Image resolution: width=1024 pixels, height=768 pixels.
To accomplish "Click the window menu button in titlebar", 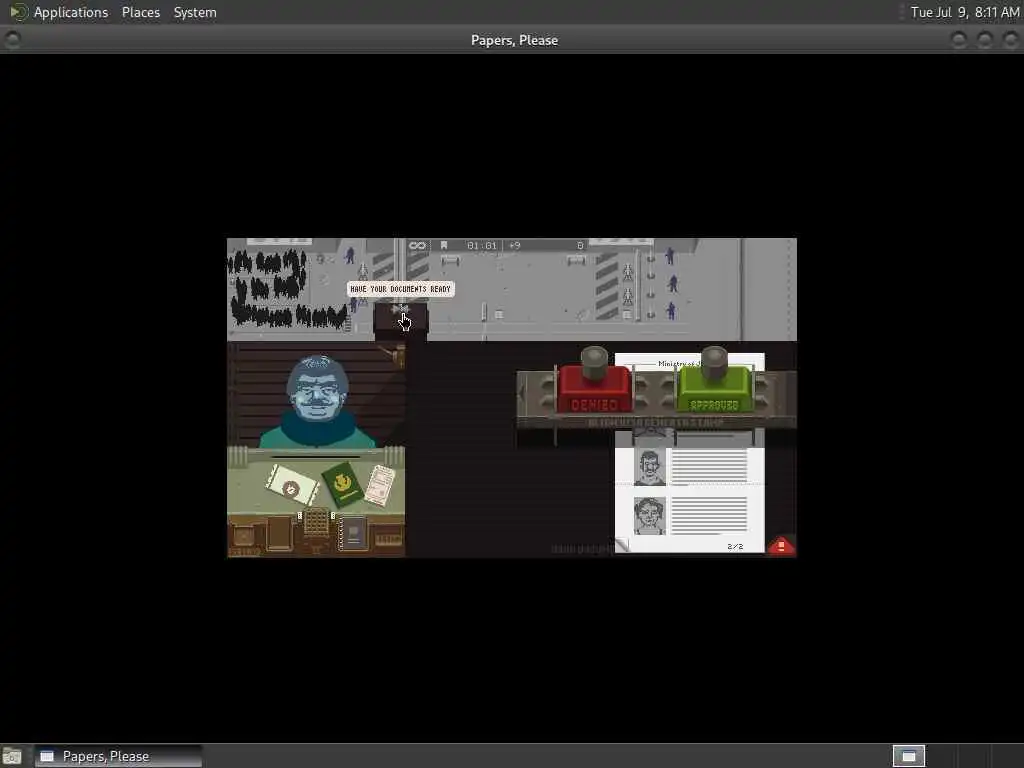I will click(x=12, y=40).
